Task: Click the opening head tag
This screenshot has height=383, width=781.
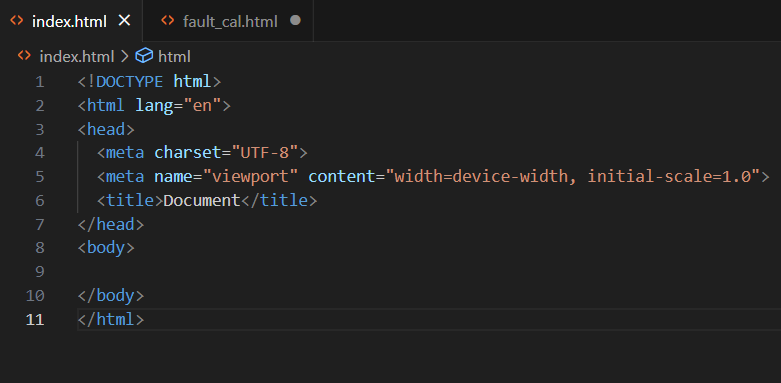Action: click(x=106, y=129)
